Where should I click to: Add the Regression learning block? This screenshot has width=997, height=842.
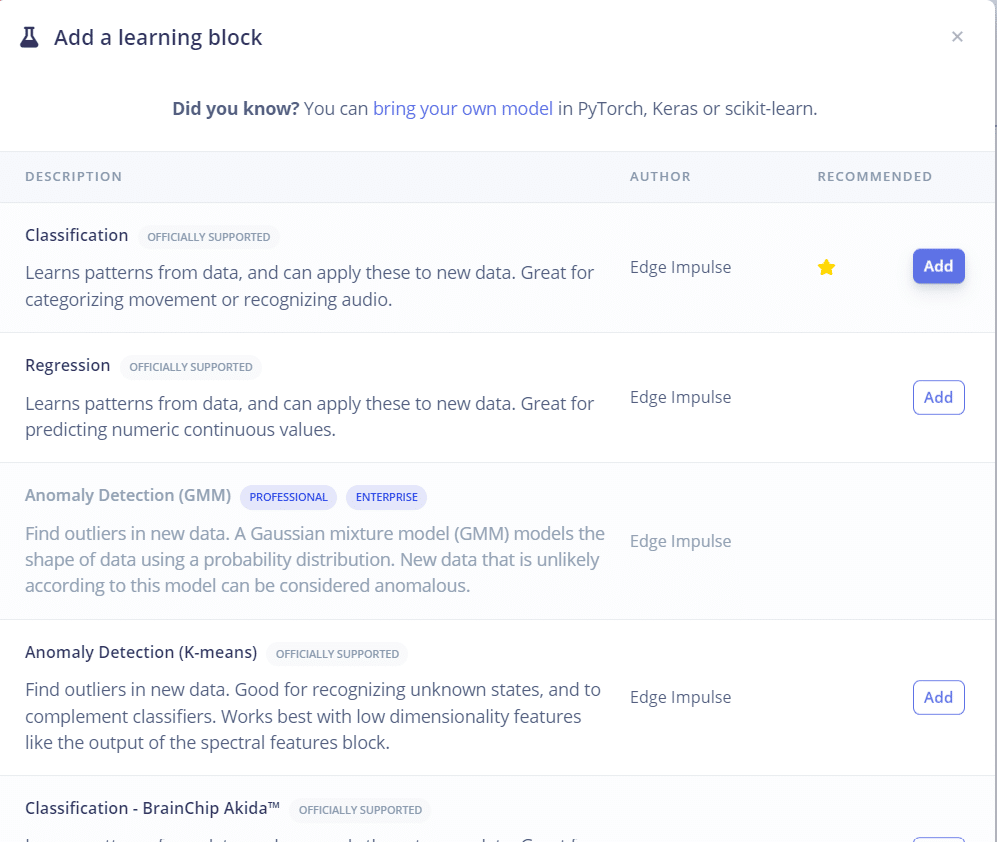(x=938, y=397)
